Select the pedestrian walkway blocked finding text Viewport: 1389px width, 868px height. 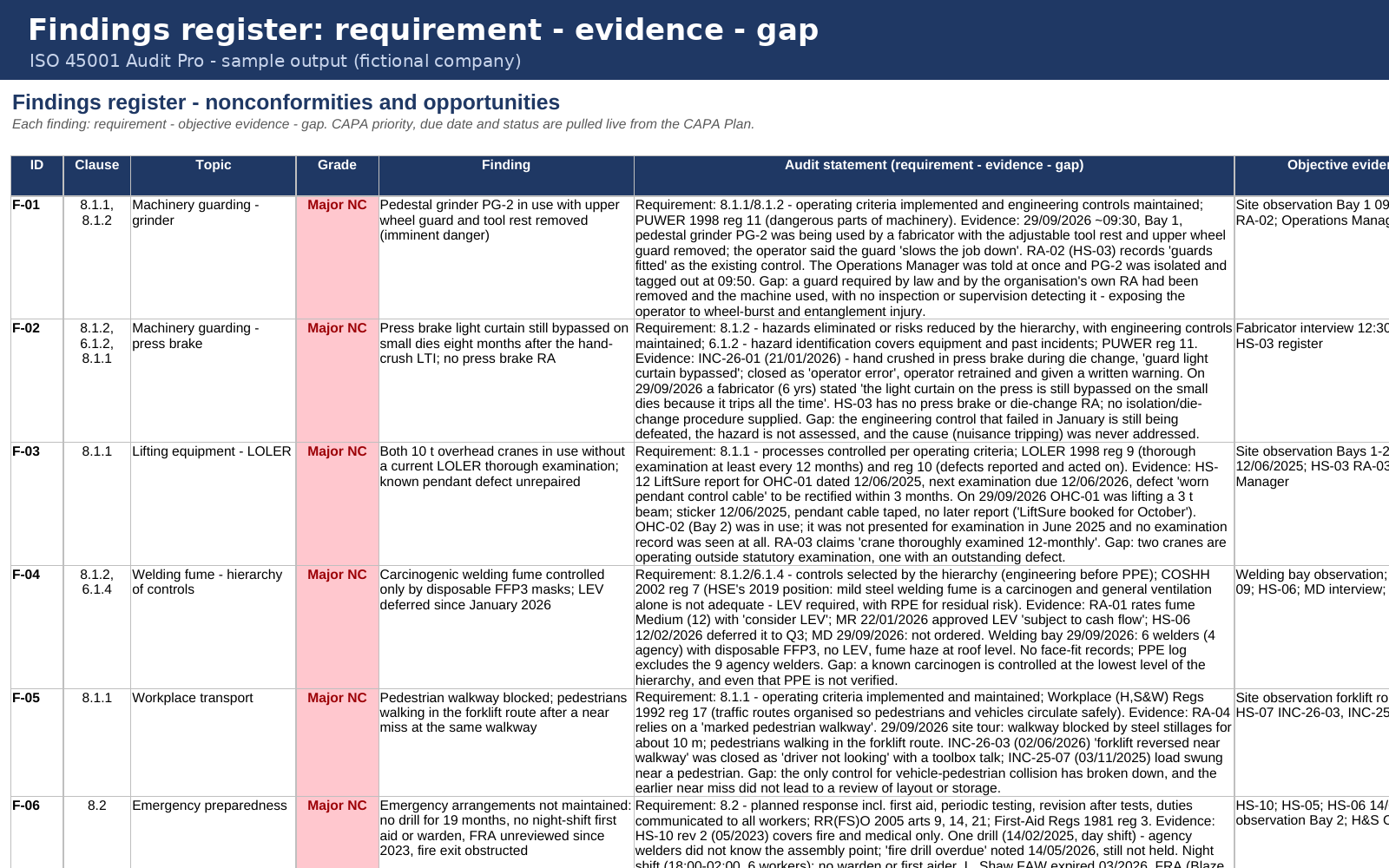coord(506,743)
